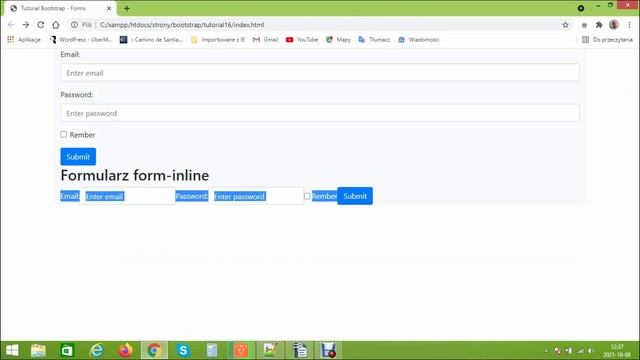Open the taskbar clock showing 12:37
640x360 pixels.
tap(617, 351)
